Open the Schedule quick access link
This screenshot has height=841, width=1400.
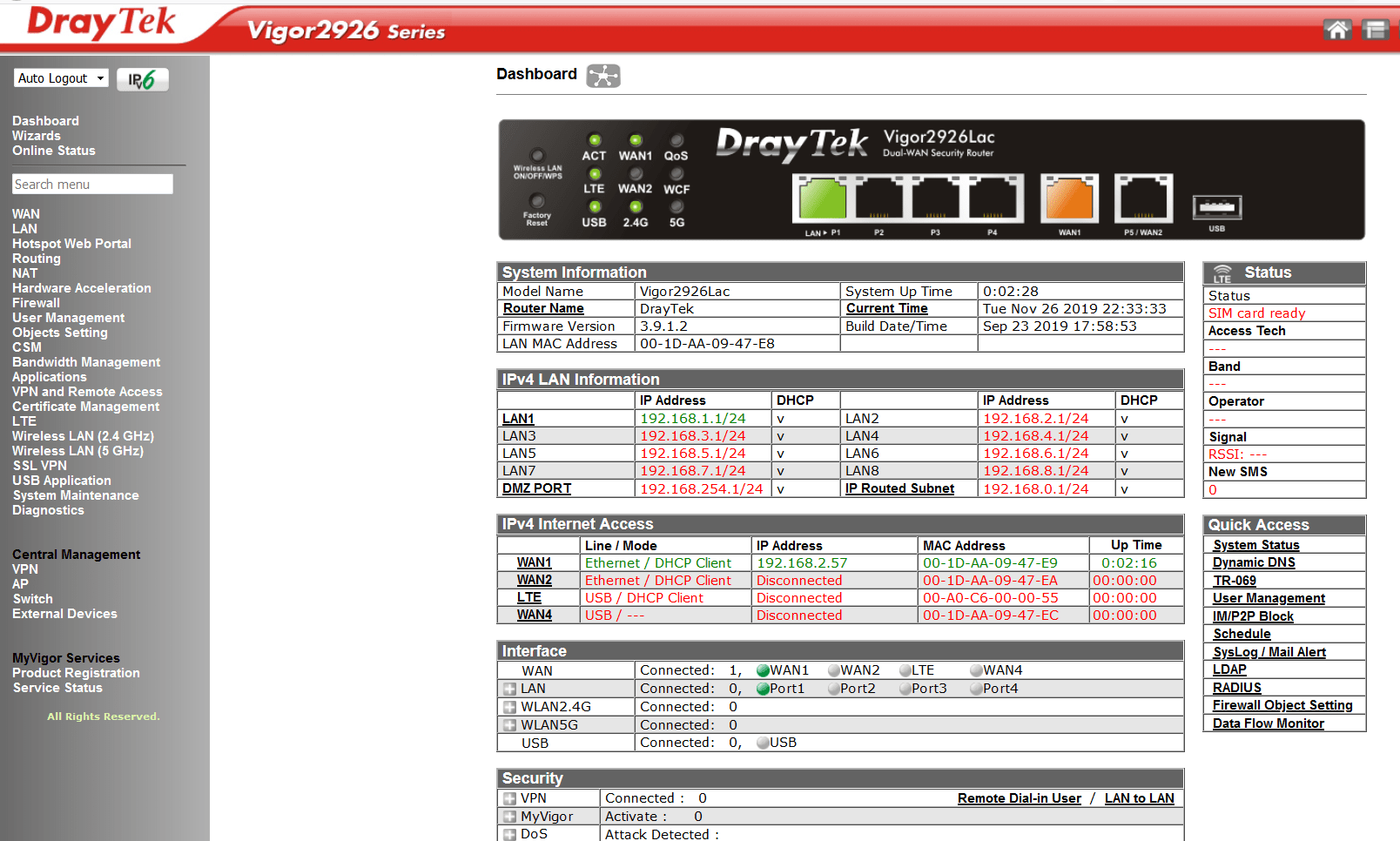[x=1242, y=634]
